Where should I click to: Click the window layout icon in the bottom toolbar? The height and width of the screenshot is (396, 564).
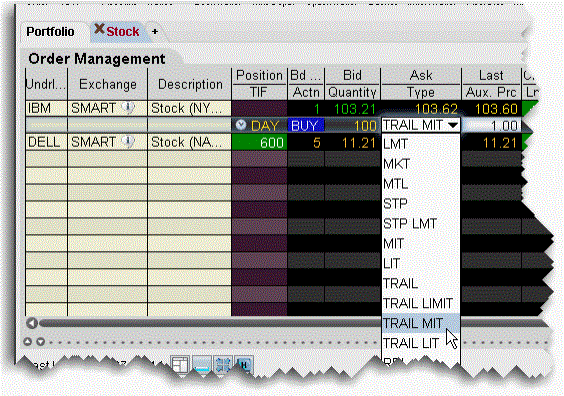pyautogui.click(x=179, y=365)
